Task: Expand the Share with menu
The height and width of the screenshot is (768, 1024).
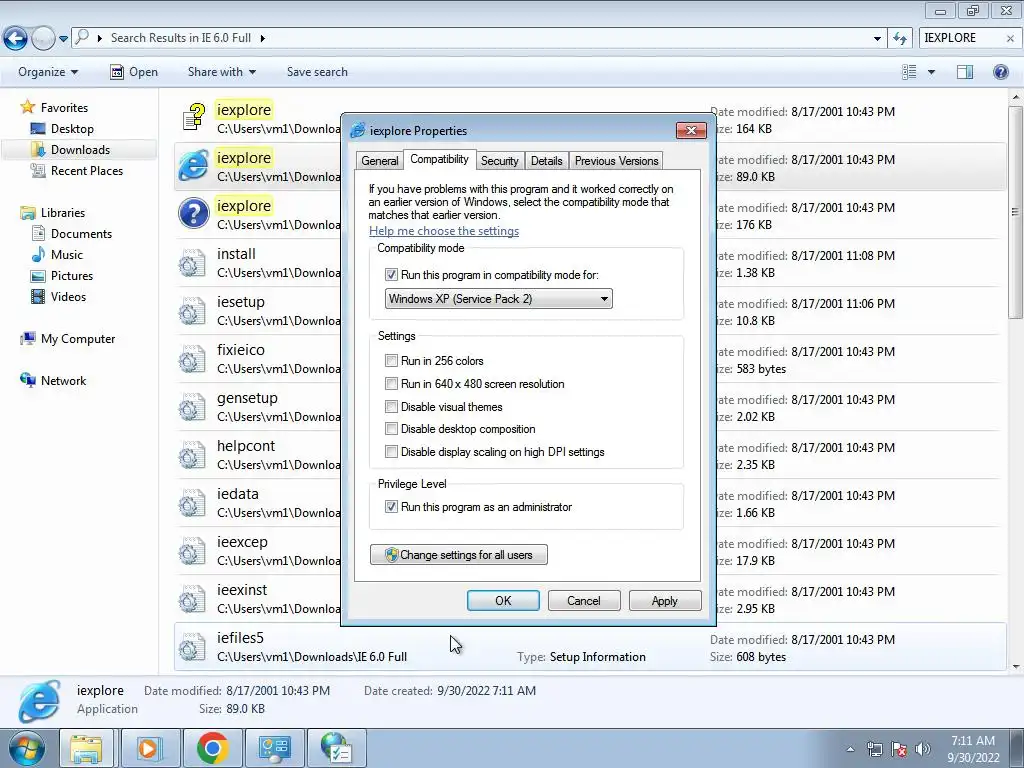Action: coord(221,72)
